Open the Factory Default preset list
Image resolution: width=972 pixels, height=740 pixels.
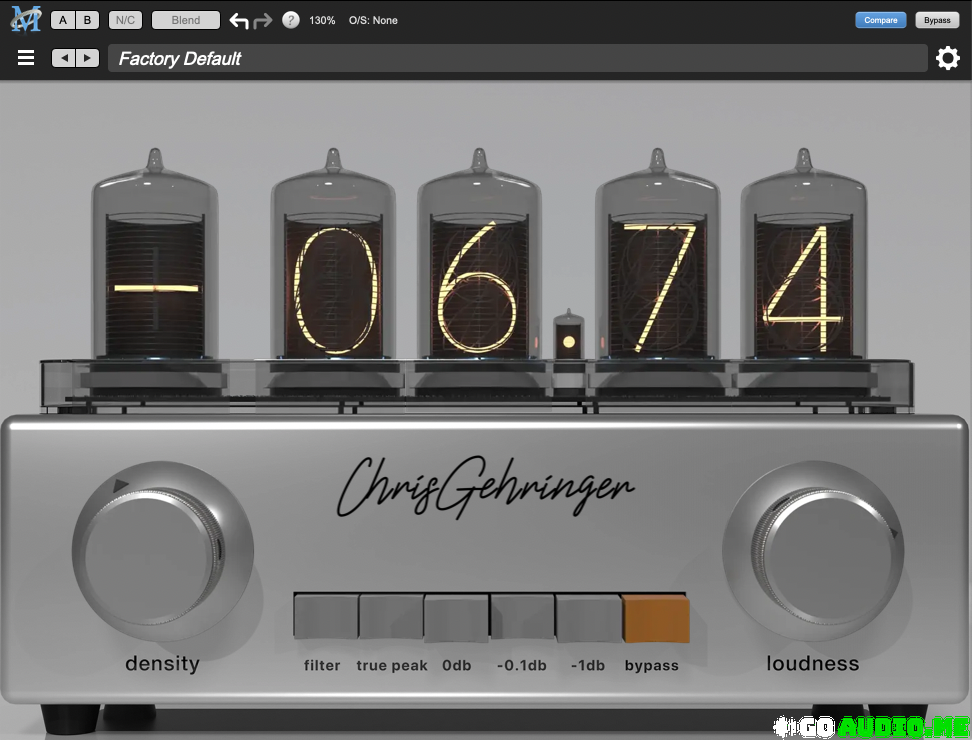coord(515,59)
